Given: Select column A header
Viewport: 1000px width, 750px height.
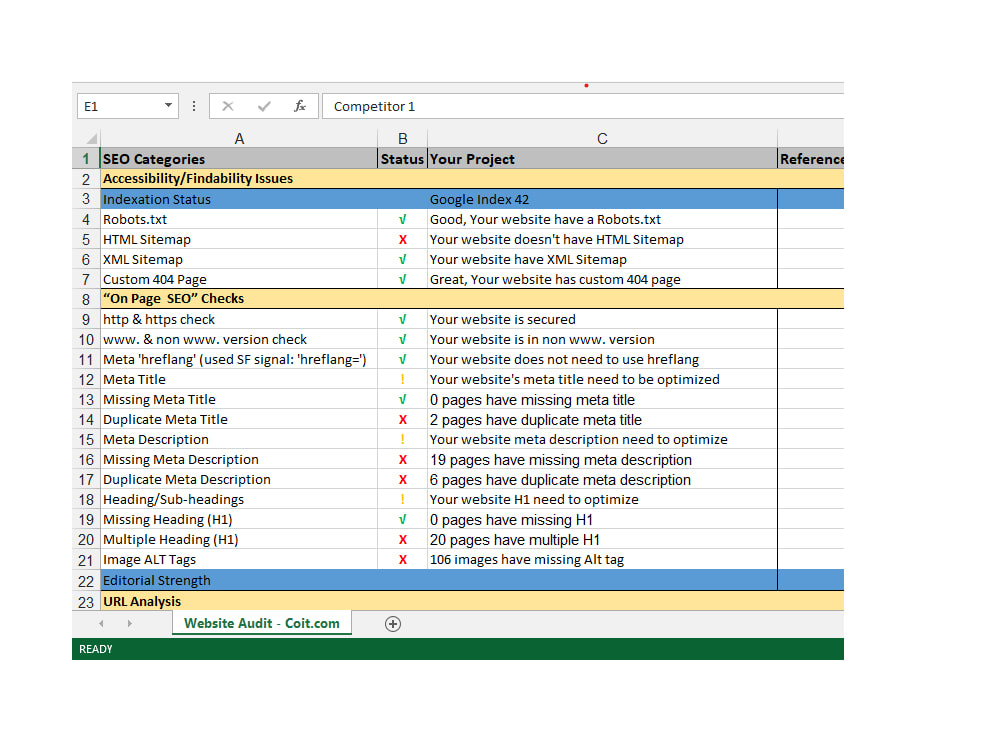Looking at the screenshot, I should coord(239,138).
